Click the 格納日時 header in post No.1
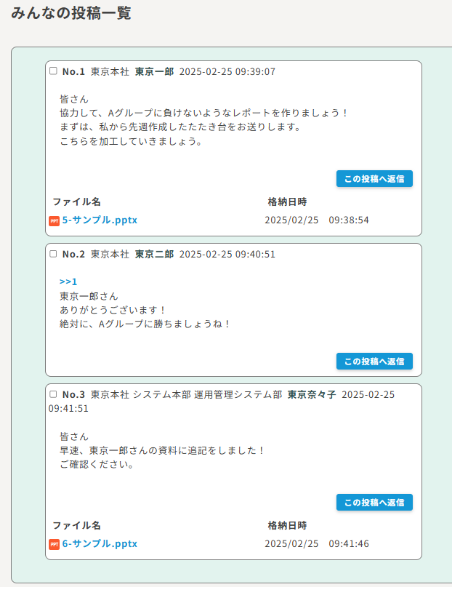The image size is (452, 594). pos(287,202)
